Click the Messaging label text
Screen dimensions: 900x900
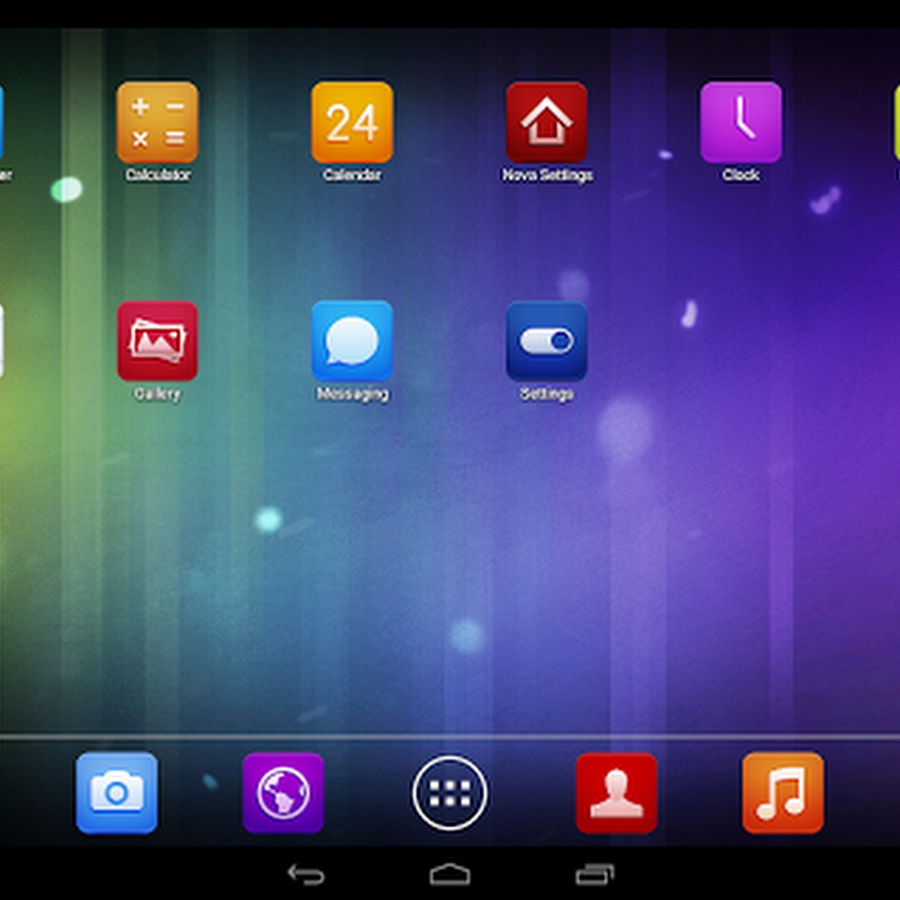click(352, 394)
